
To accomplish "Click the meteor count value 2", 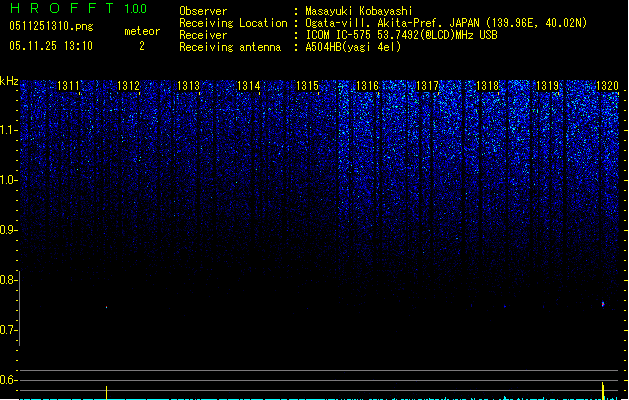I will [x=142, y=46].
